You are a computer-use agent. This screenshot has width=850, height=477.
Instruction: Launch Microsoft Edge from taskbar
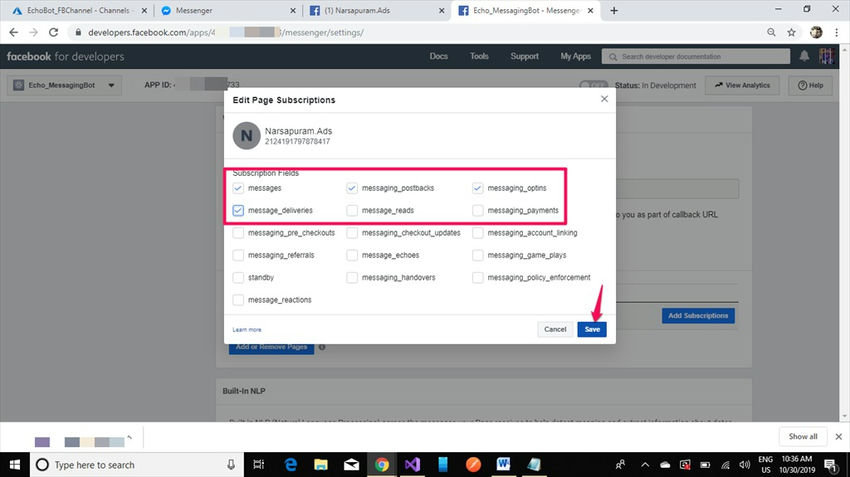[291, 465]
